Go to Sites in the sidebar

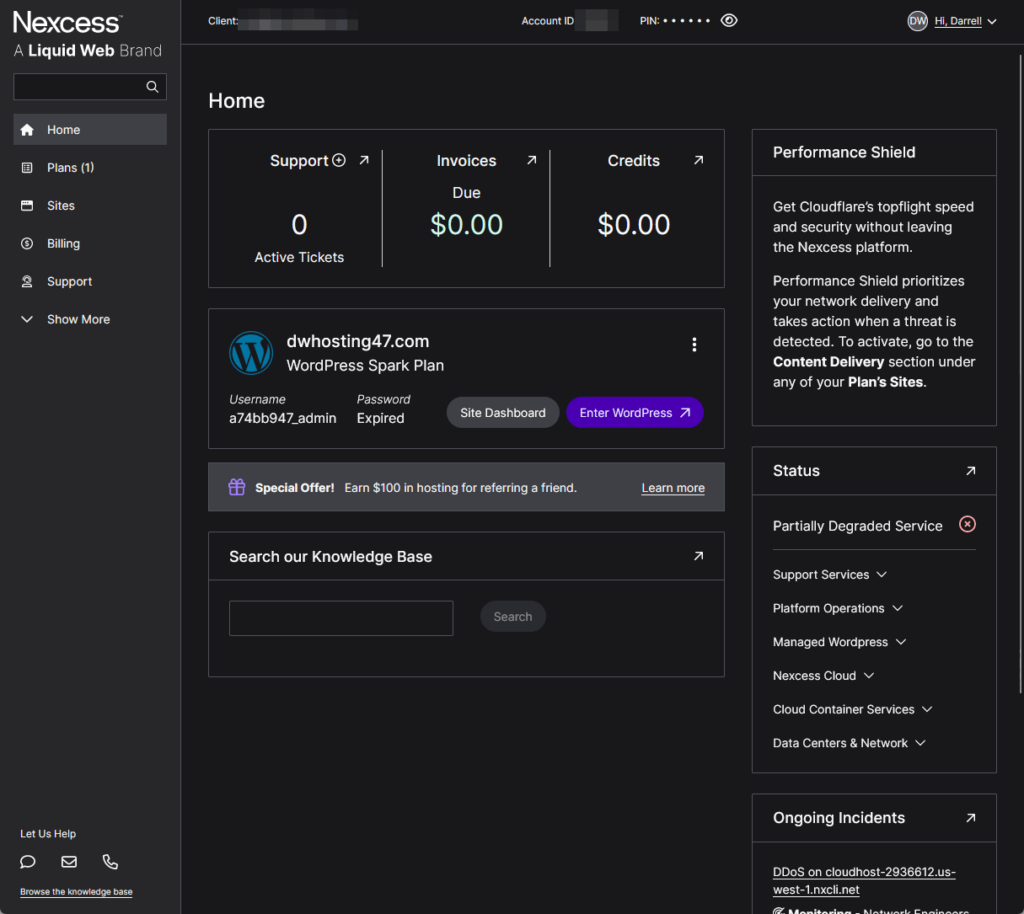pyautogui.click(x=90, y=206)
